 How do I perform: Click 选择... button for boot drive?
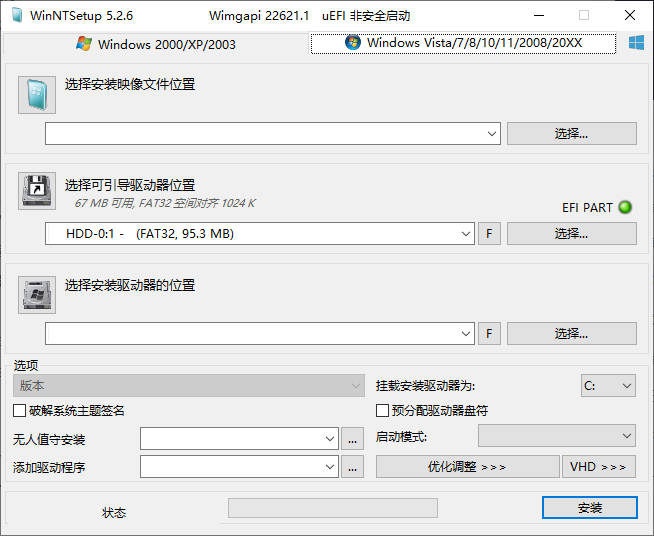click(572, 234)
